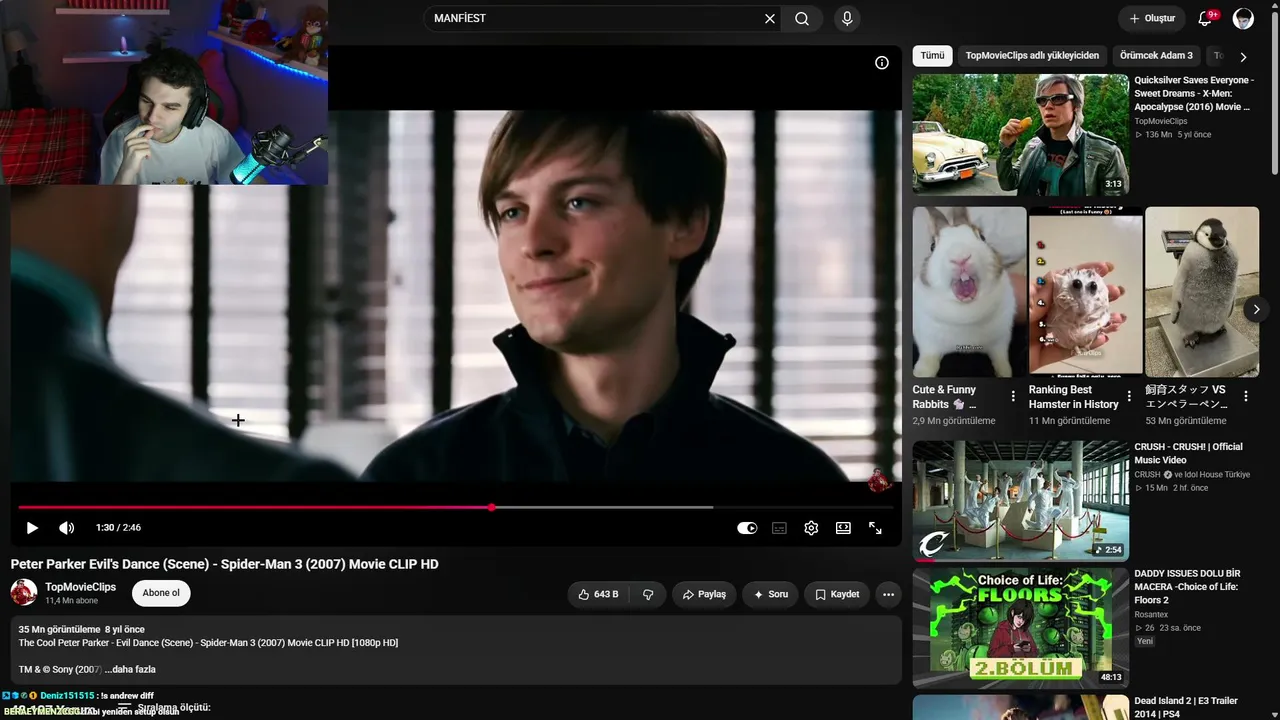Open the CRUSH - CRUSH! title link
Viewport: 1280px width, 720px height.
(1188, 453)
